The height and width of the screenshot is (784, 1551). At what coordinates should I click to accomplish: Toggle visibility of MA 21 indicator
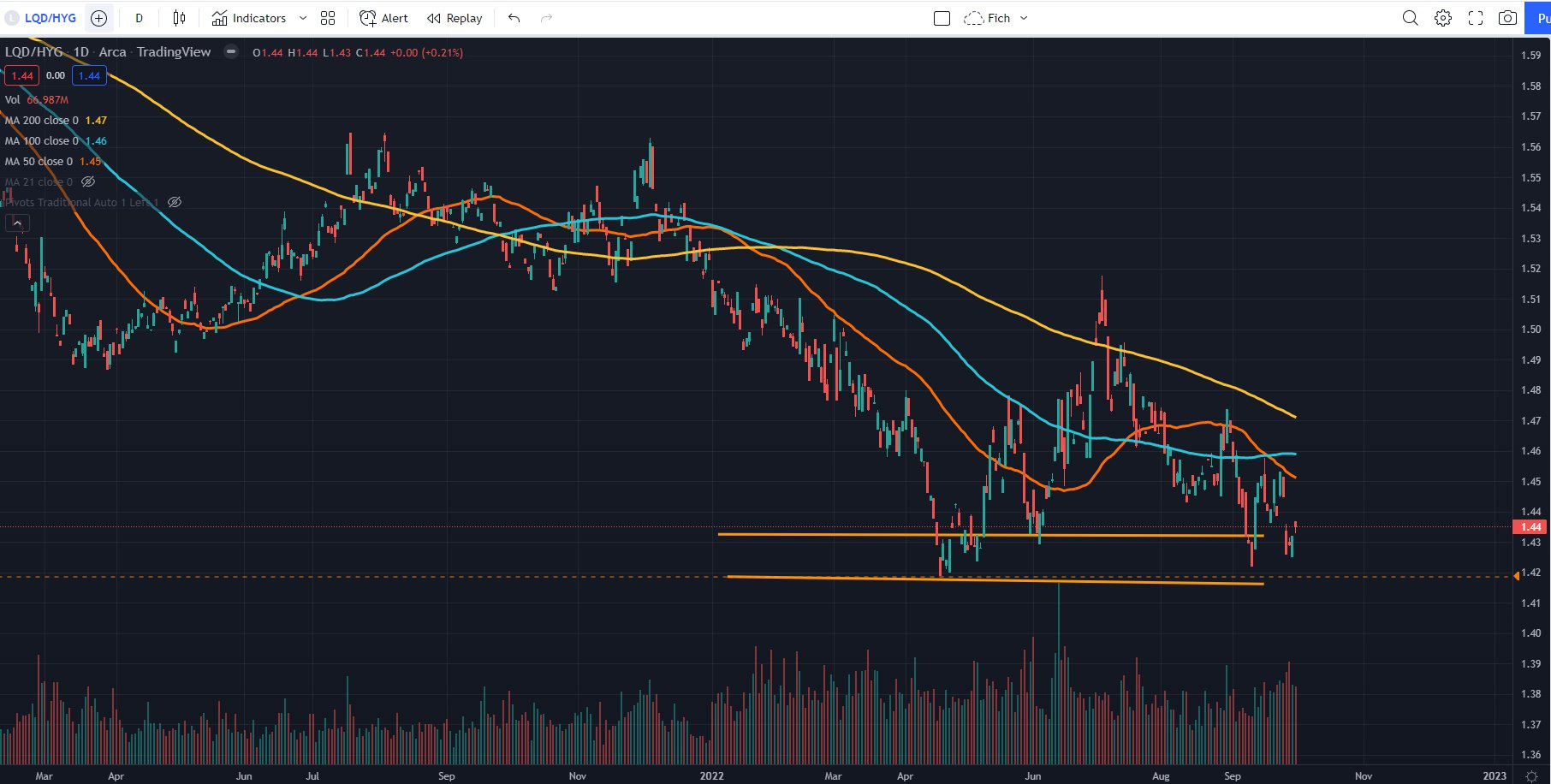point(88,181)
